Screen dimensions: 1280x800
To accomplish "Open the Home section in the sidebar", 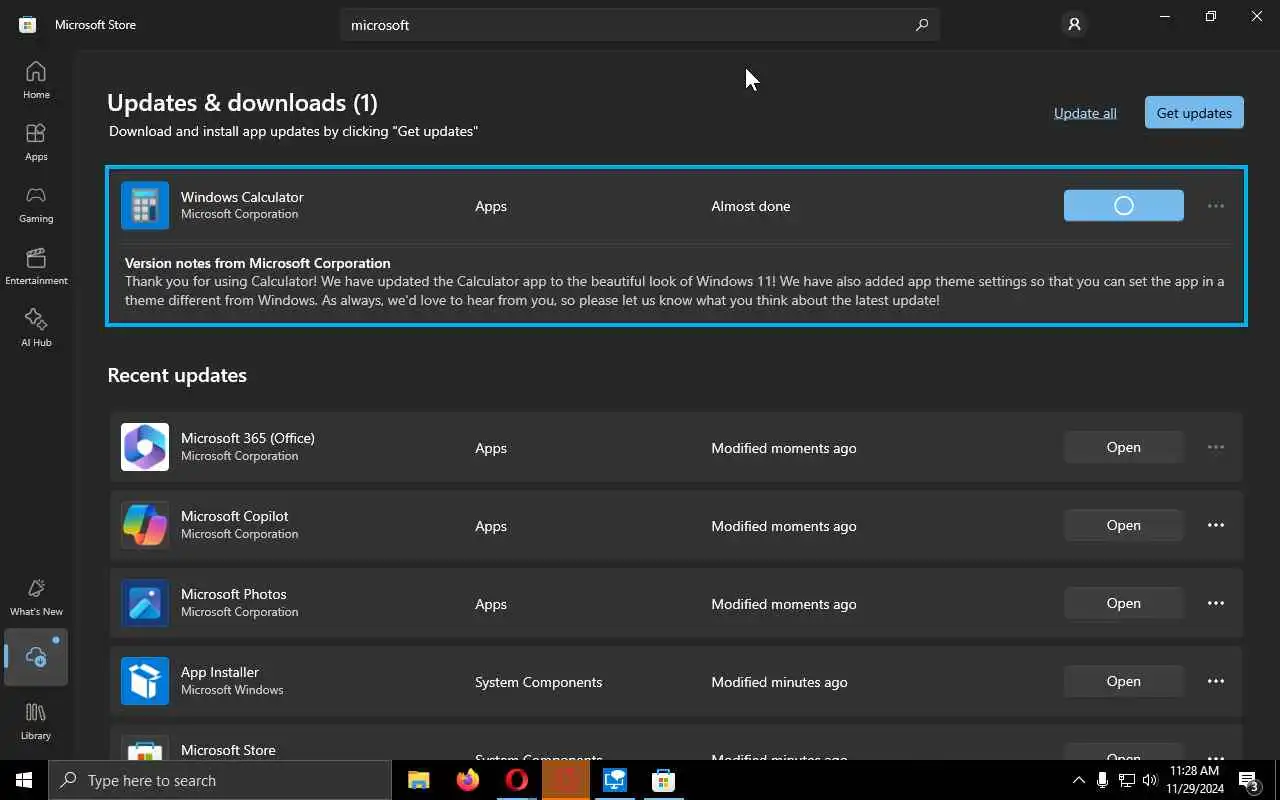I will [x=36, y=80].
